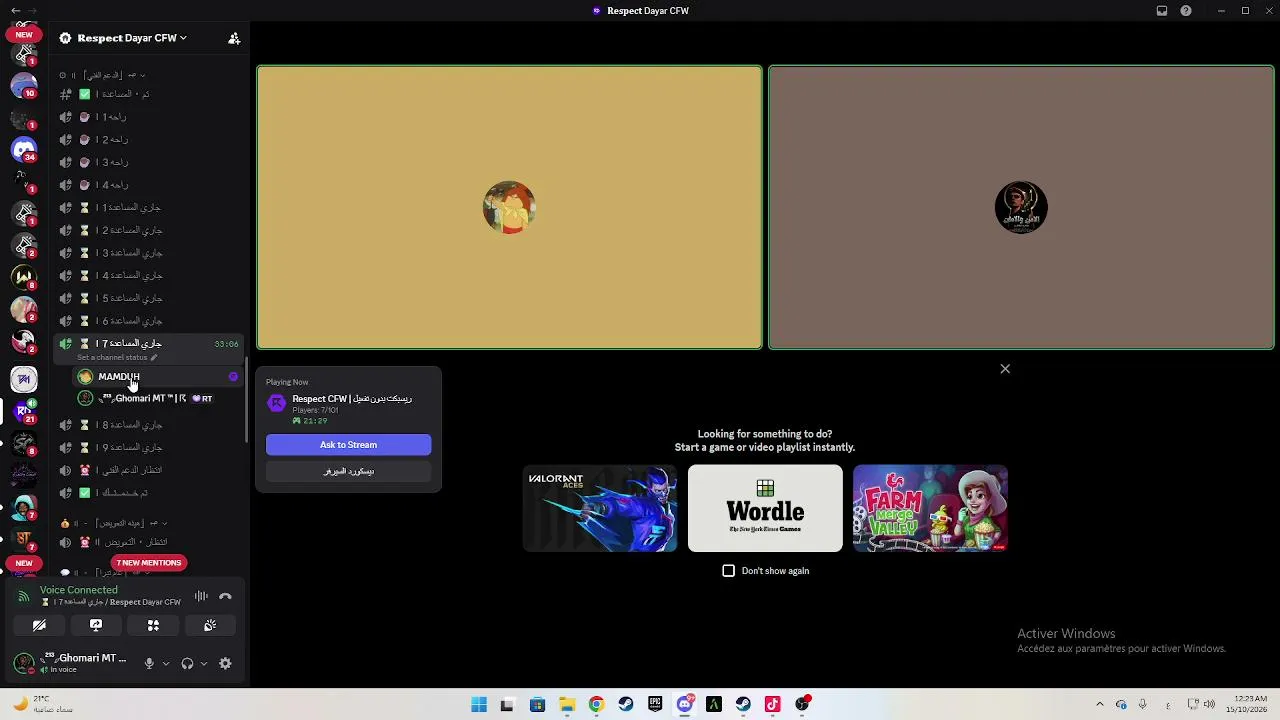Launch Epic Games from taskbar
The height and width of the screenshot is (720, 1280).
coord(655,704)
